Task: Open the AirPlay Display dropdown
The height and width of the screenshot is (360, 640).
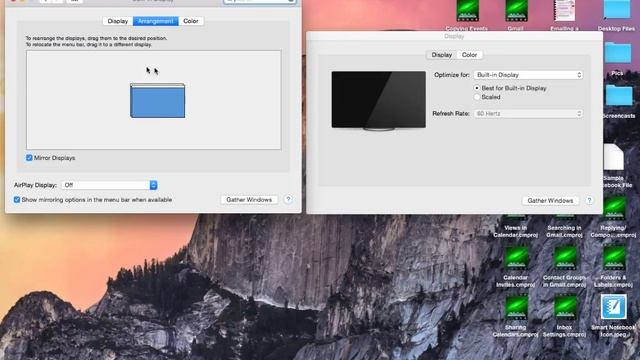Action: (109, 185)
